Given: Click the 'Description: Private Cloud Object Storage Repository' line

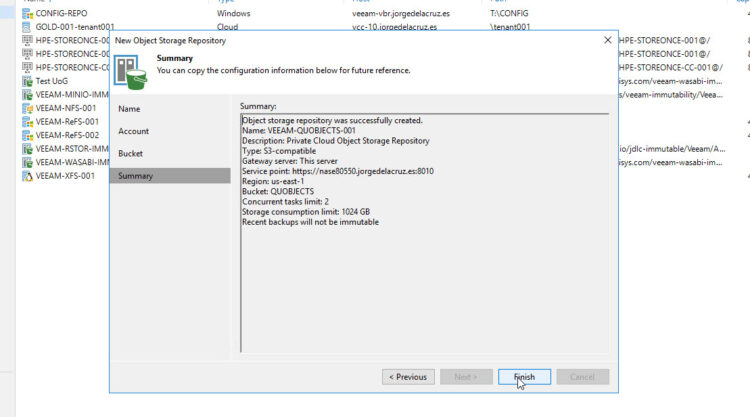Looking at the screenshot, I should coord(336,141).
